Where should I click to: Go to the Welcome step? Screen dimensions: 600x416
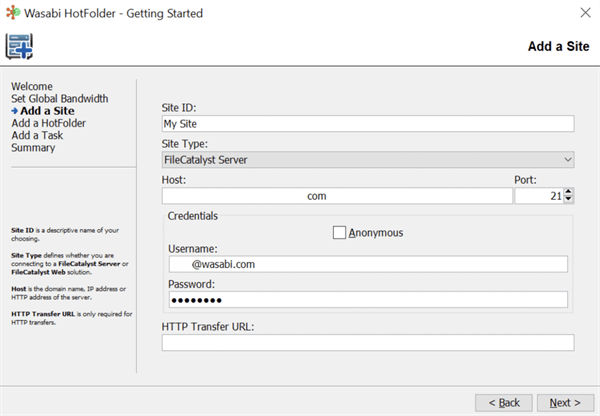[32, 87]
